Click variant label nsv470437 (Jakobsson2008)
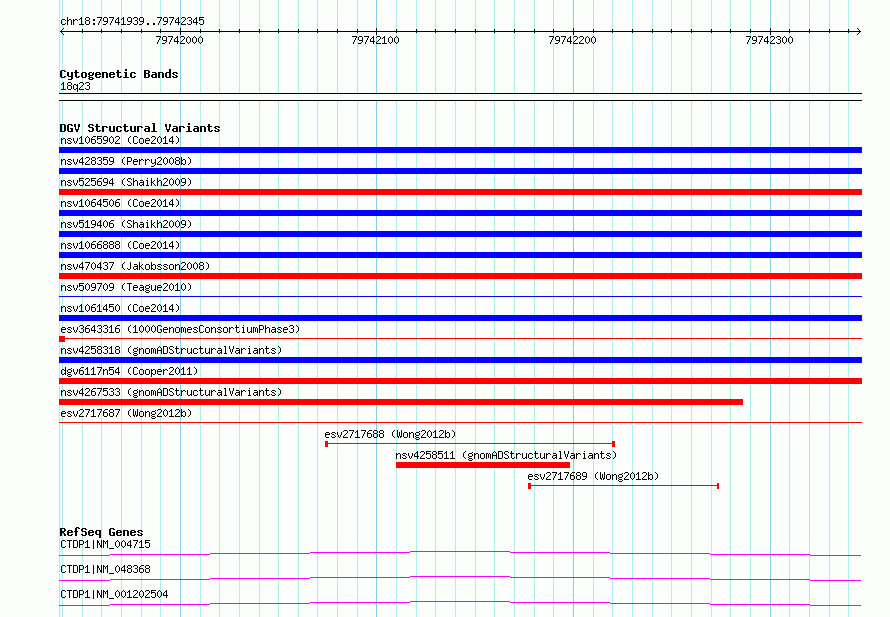This screenshot has height=617, width=890. pyautogui.click(x=135, y=266)
